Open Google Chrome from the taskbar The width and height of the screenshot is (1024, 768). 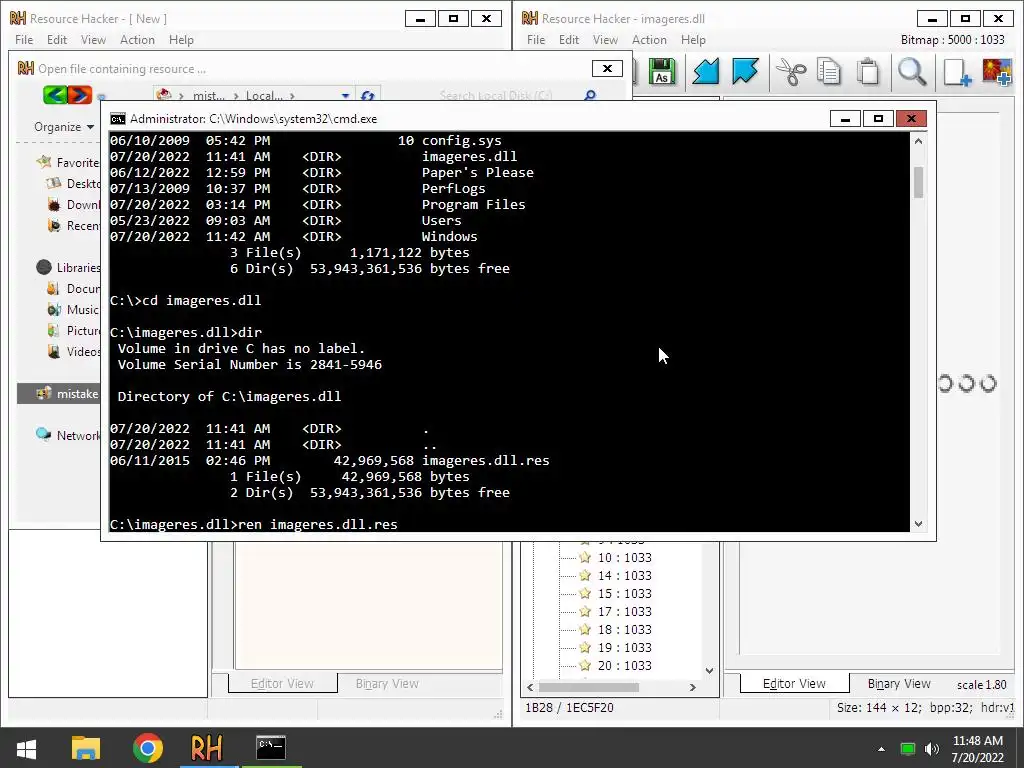148,748
